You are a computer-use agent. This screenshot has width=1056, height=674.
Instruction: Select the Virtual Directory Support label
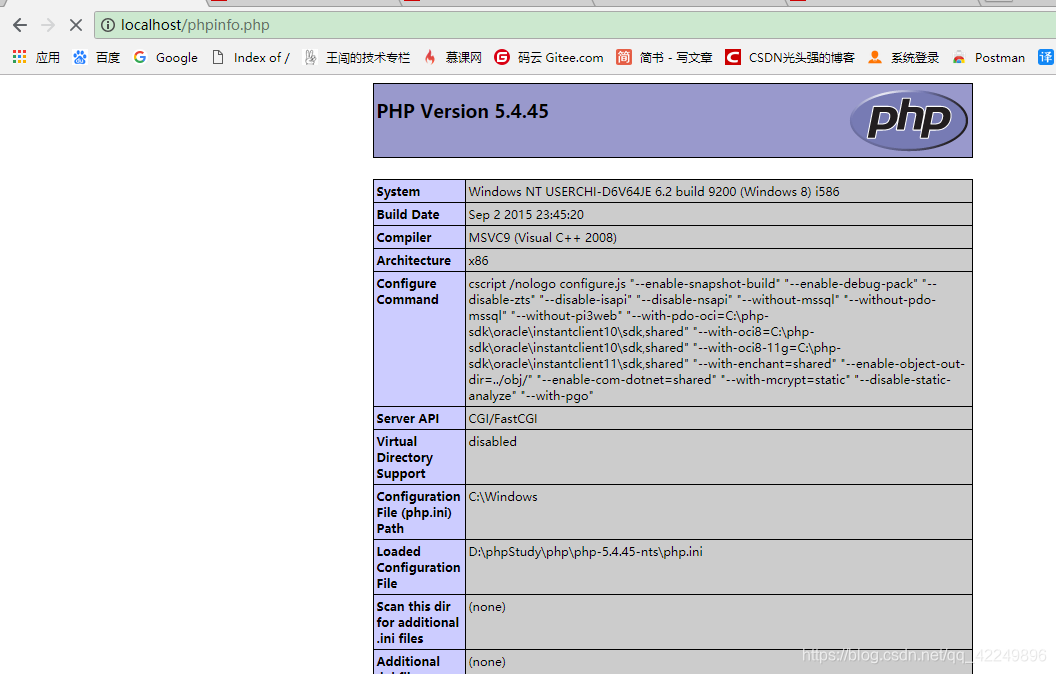pyautogui.click(x=405, y=457)
